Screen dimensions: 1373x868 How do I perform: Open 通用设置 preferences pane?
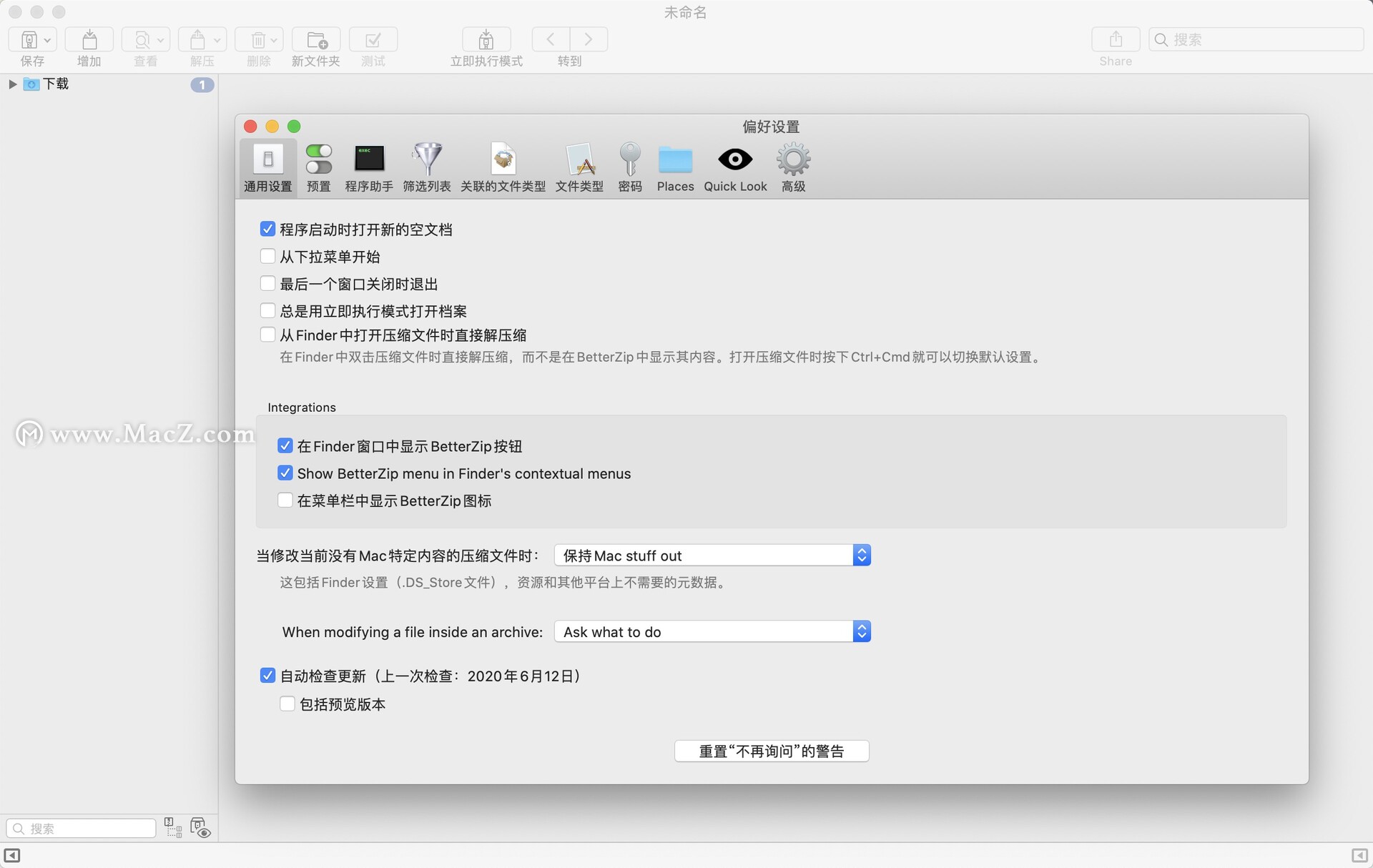[x=268, y=167]
